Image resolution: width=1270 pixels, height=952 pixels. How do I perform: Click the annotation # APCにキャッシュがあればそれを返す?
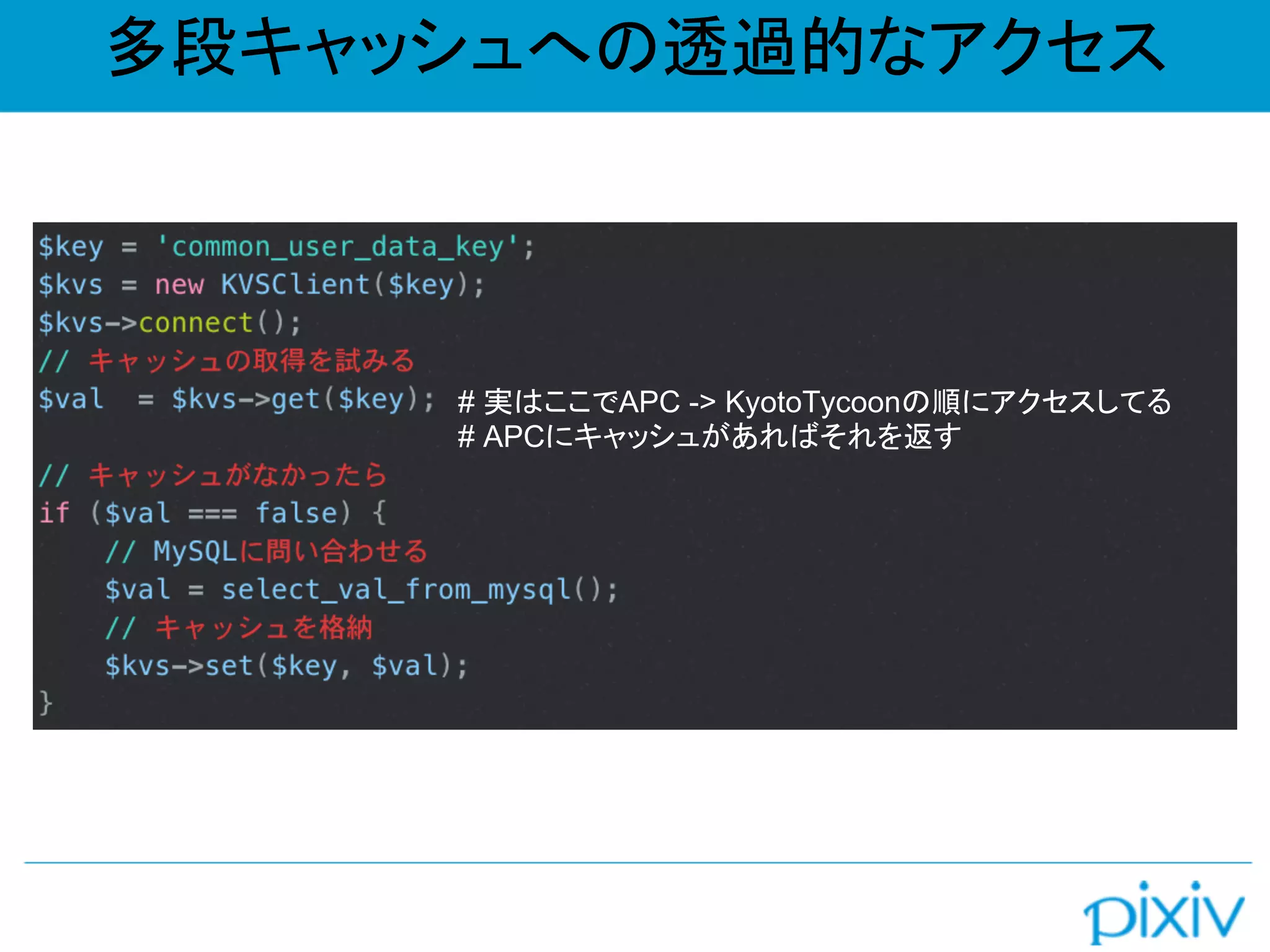pyautogui.click(x=709, y=436)
